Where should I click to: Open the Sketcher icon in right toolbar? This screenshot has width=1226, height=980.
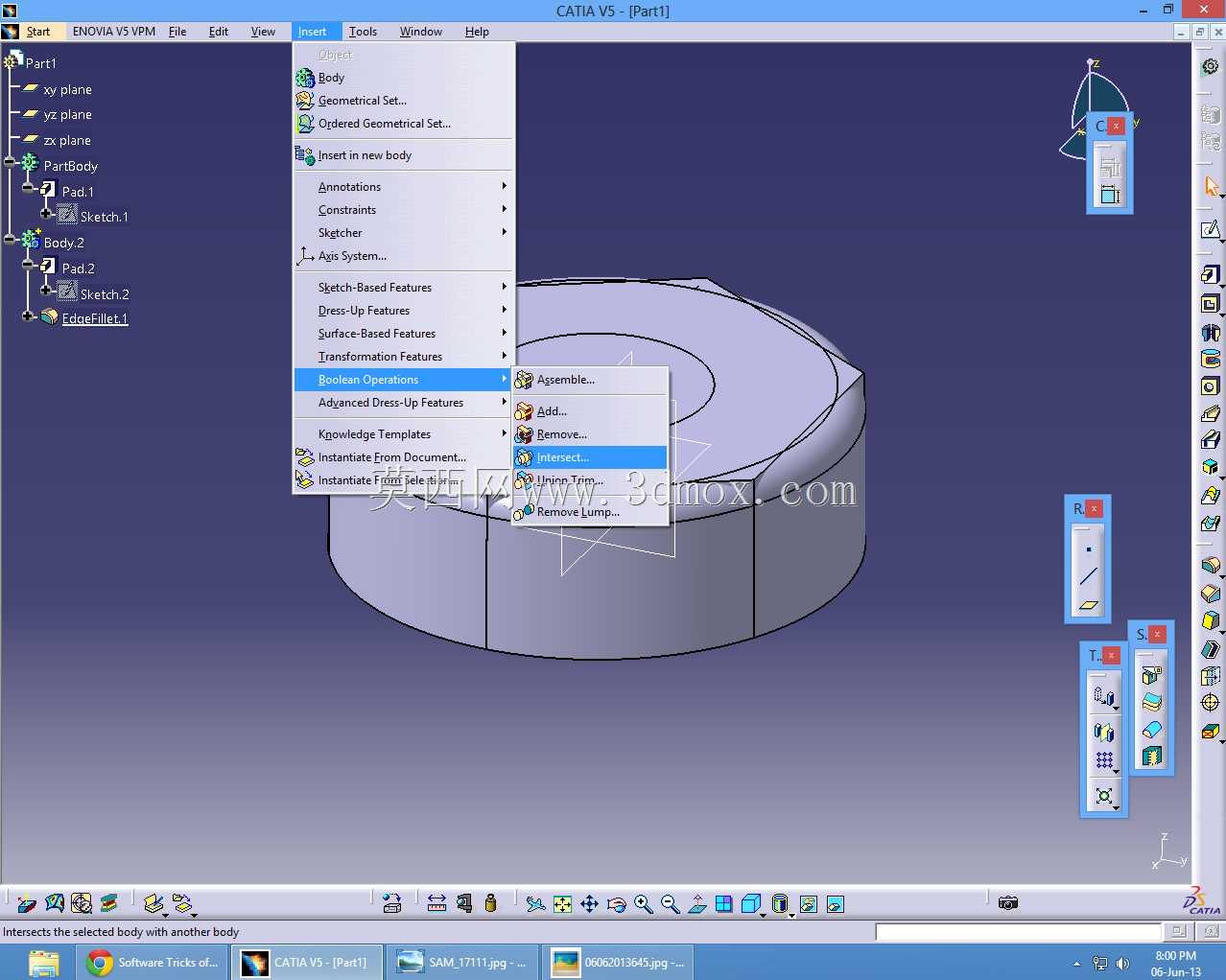coord(1211,229)
